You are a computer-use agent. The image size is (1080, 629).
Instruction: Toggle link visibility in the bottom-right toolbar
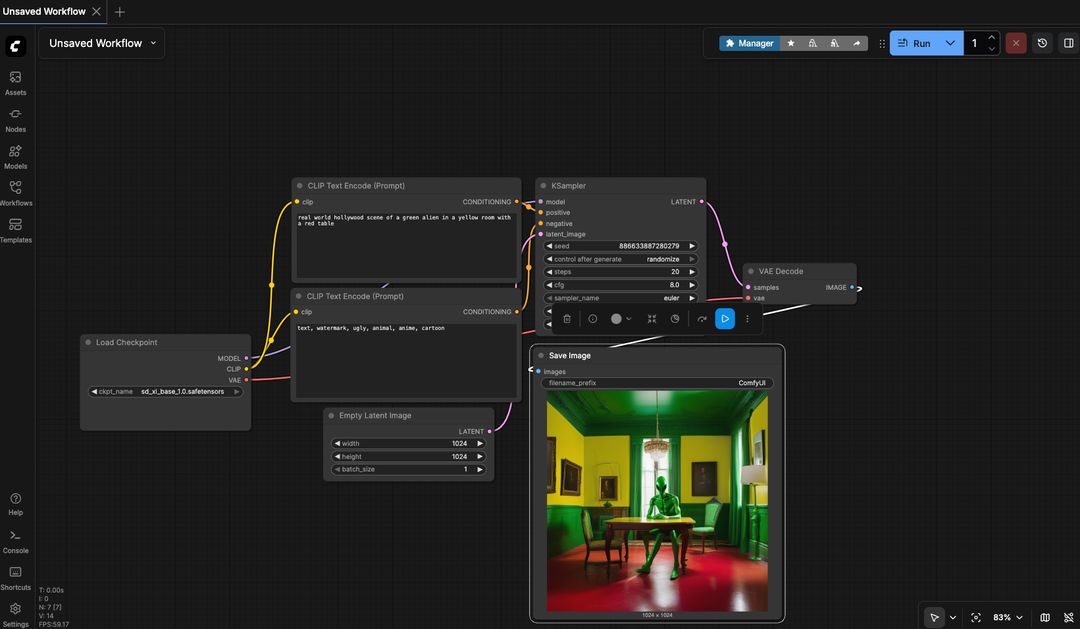pos(1068,617)
